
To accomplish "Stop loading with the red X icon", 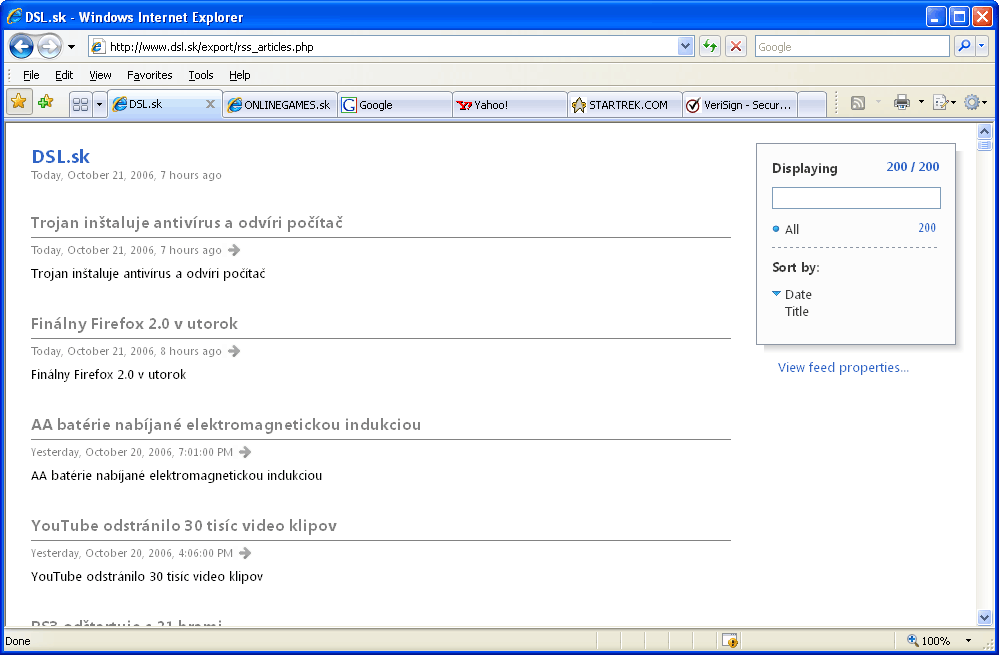I will pos(736,47).
